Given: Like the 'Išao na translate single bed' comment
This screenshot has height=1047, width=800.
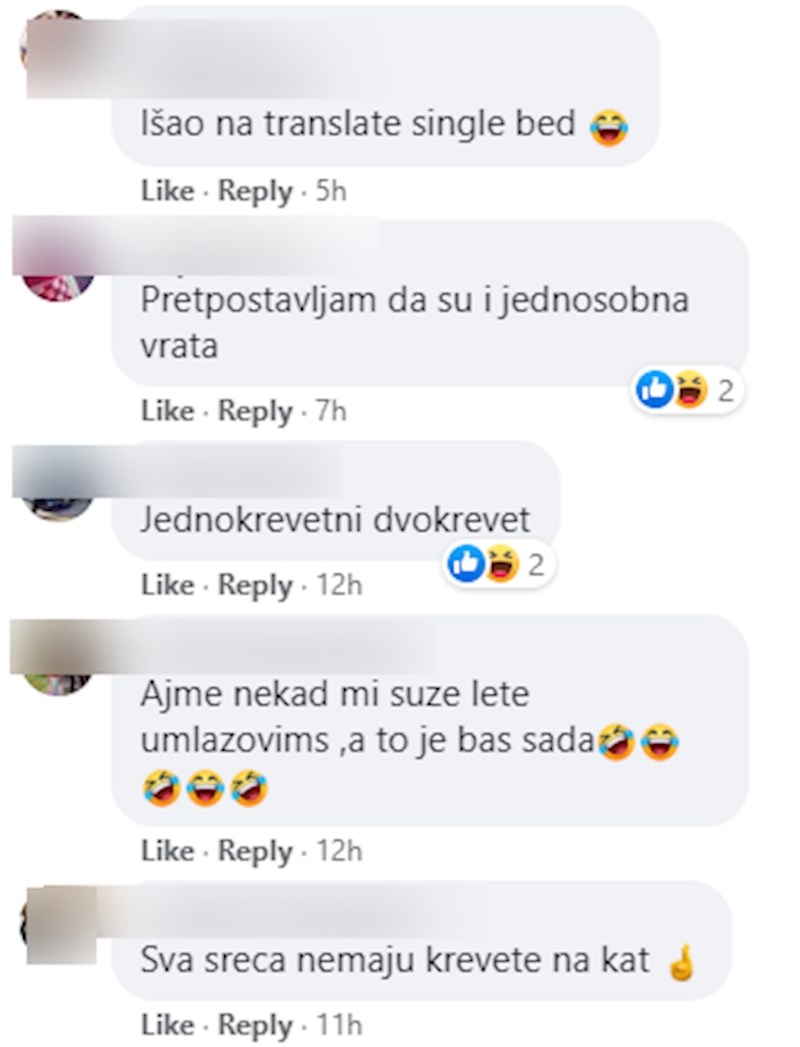Looking at the screenshot, I should pyautogui.click(x=168, y=192).
